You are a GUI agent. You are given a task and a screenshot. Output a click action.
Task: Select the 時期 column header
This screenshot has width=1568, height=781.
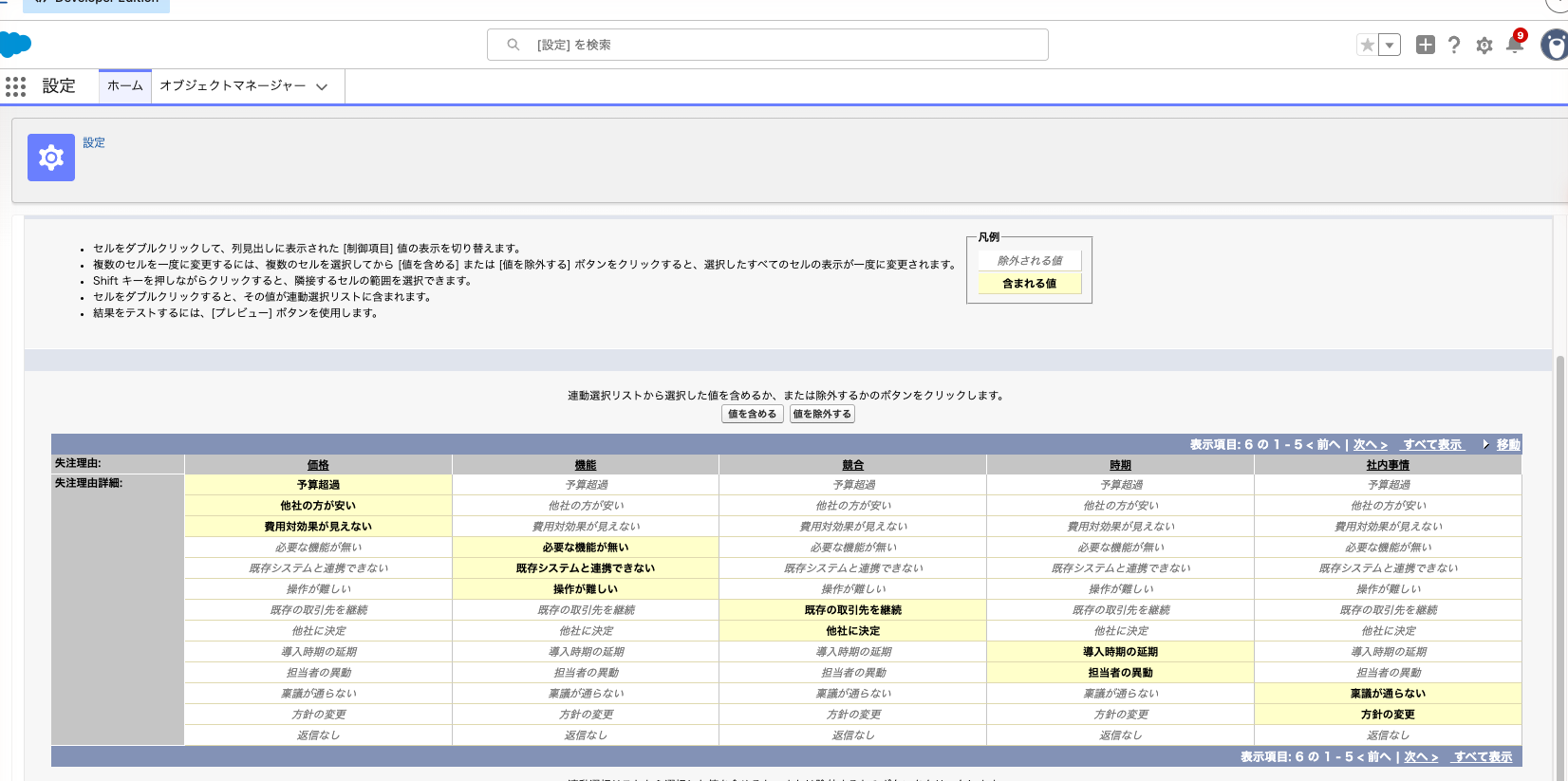pos(1121,465)
